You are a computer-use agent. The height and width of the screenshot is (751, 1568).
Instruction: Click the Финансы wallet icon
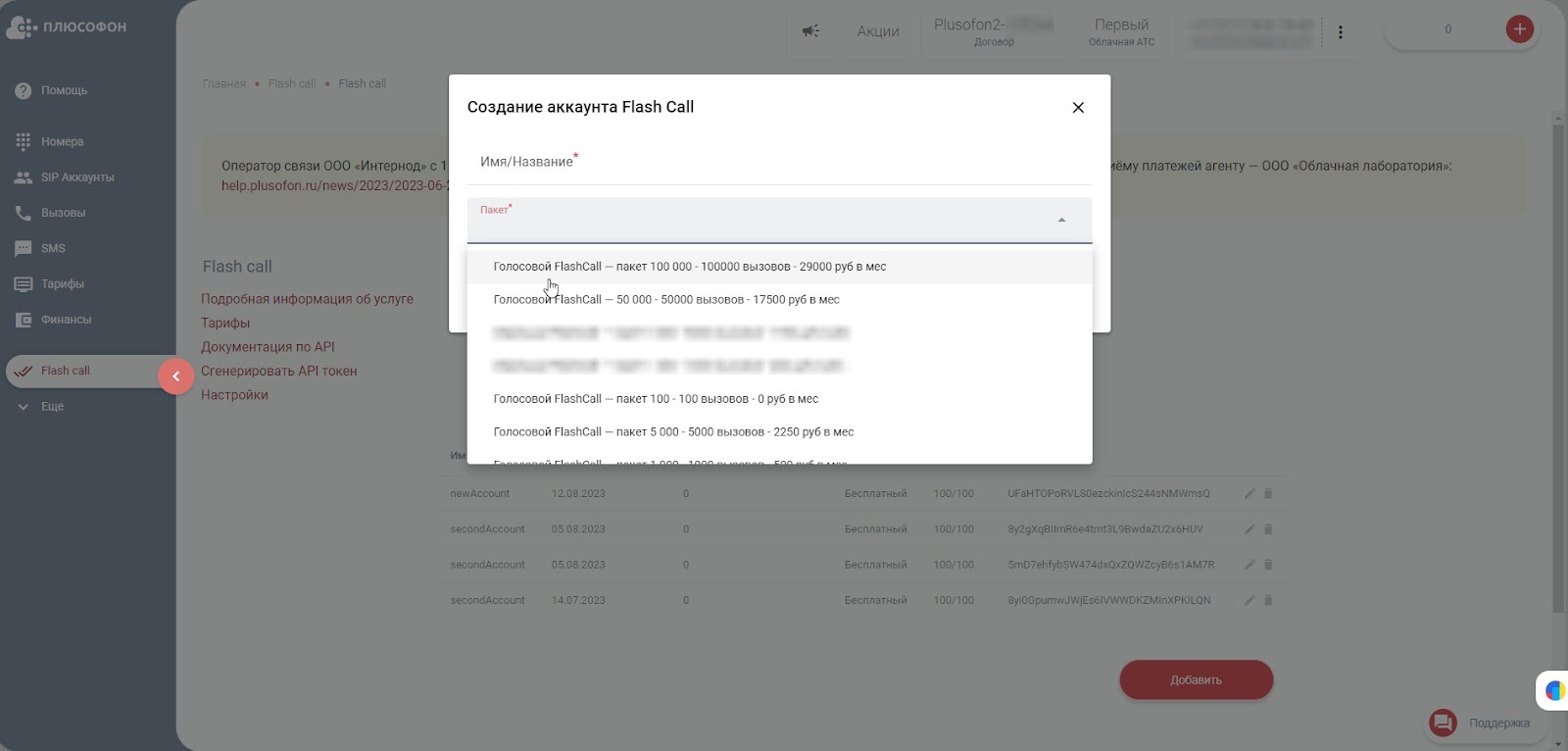pyautogui.click(x=24, y=320)
